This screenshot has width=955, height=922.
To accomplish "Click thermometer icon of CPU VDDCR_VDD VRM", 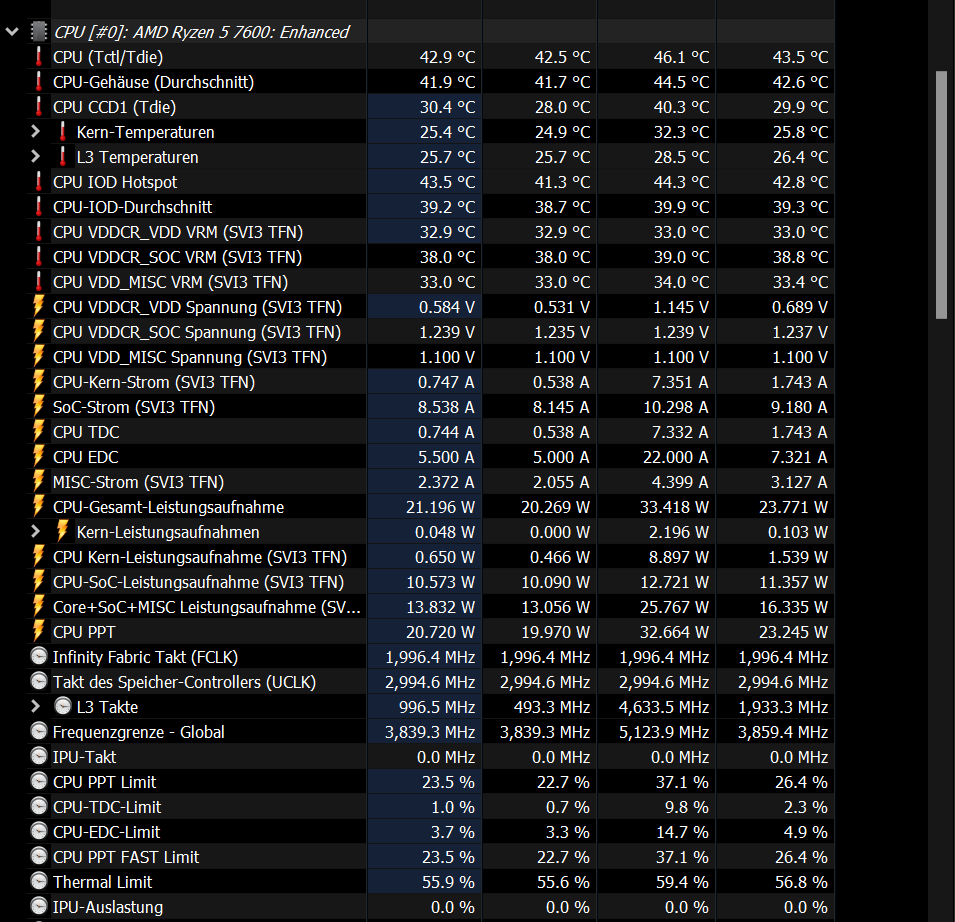I will [x=38, y=231].
